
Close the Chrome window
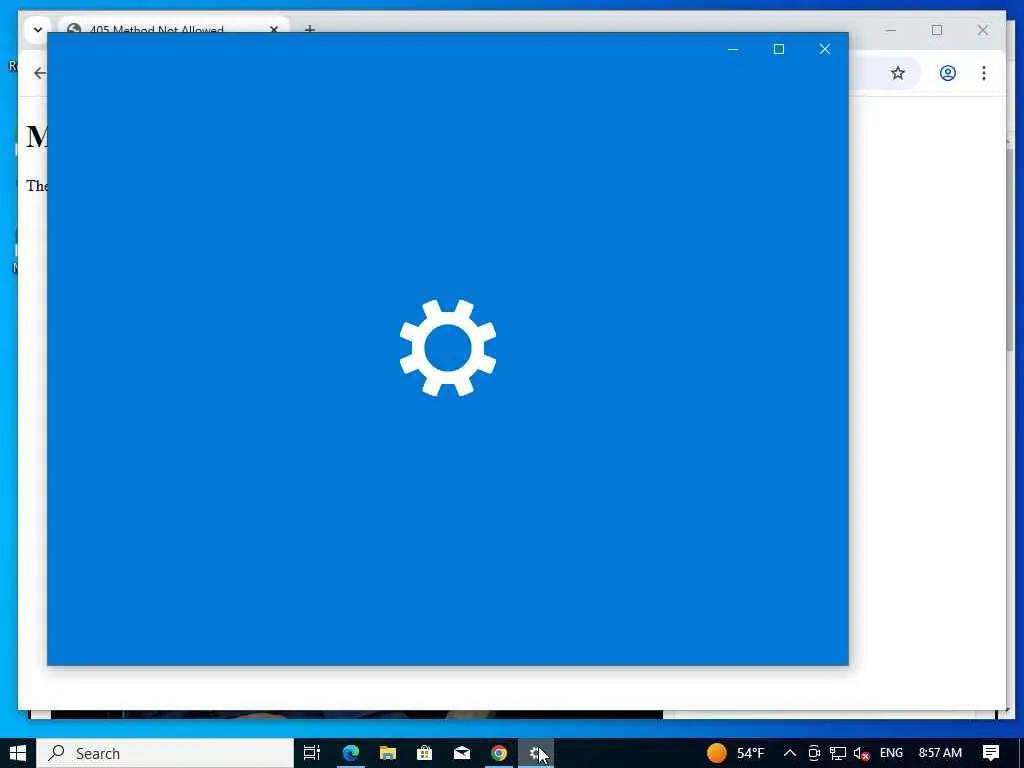(x=983, y=30)
